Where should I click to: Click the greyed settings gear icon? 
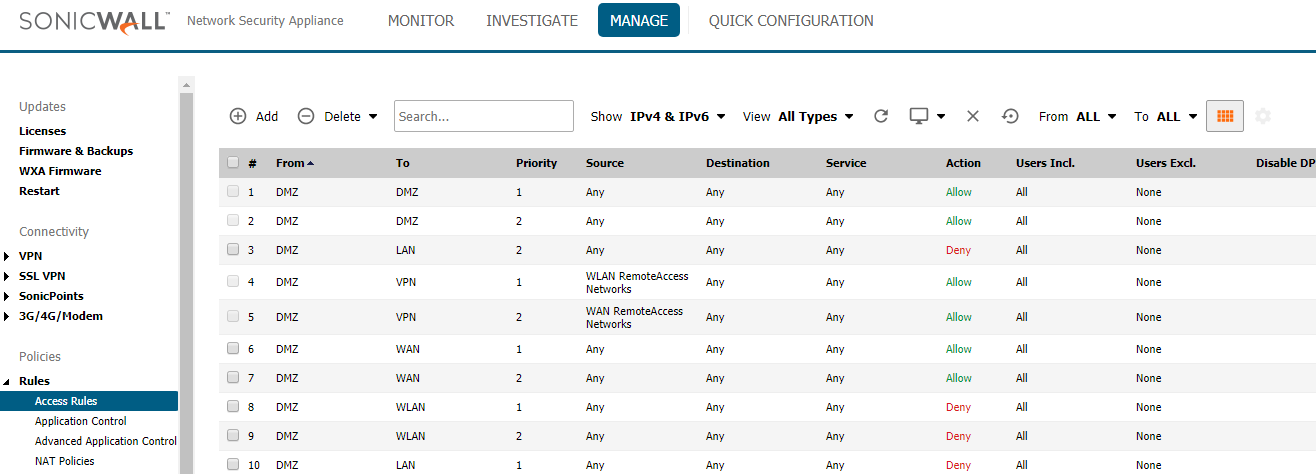(x=1263, y=116)
